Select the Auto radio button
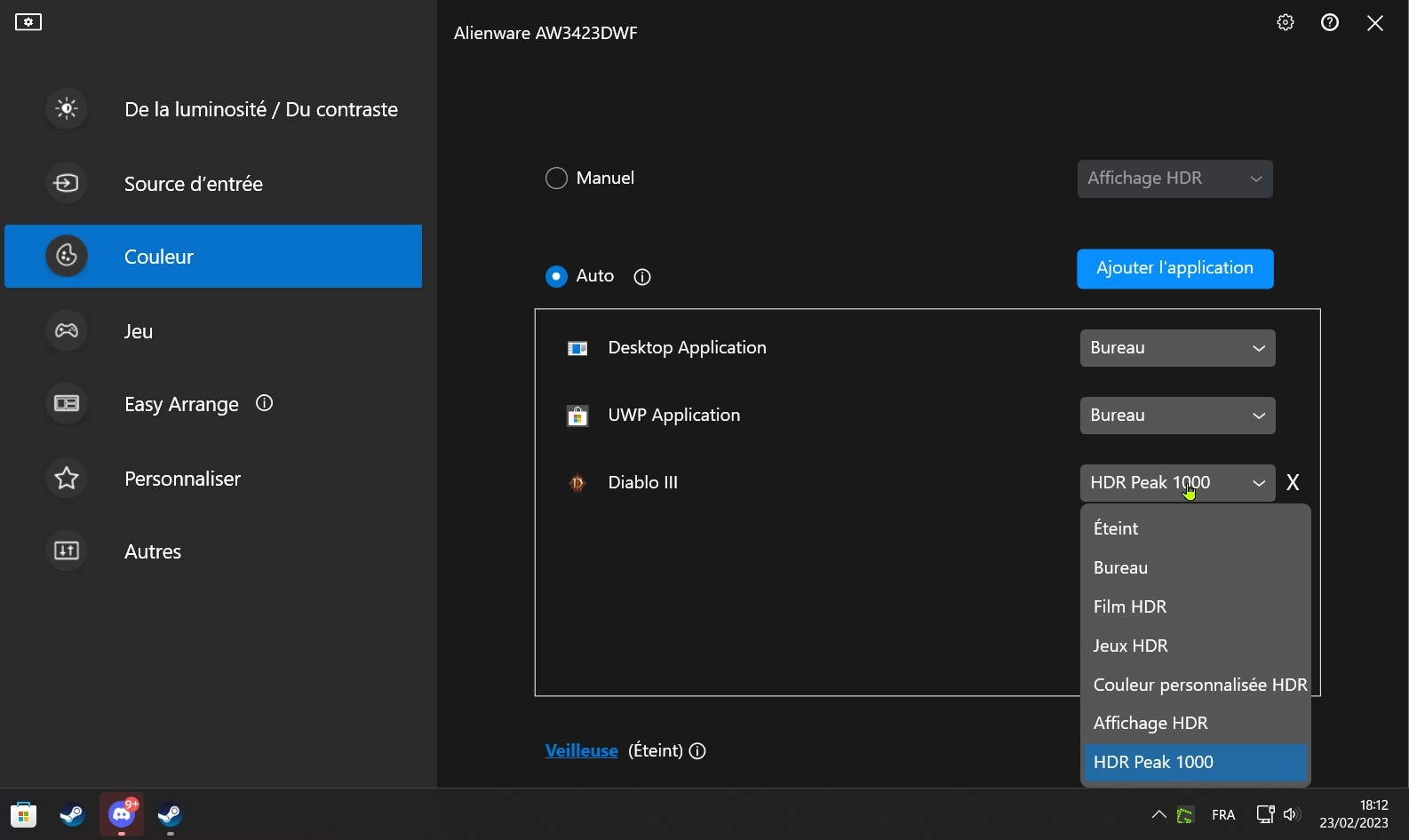1409x840 pixels. [556, 277]
